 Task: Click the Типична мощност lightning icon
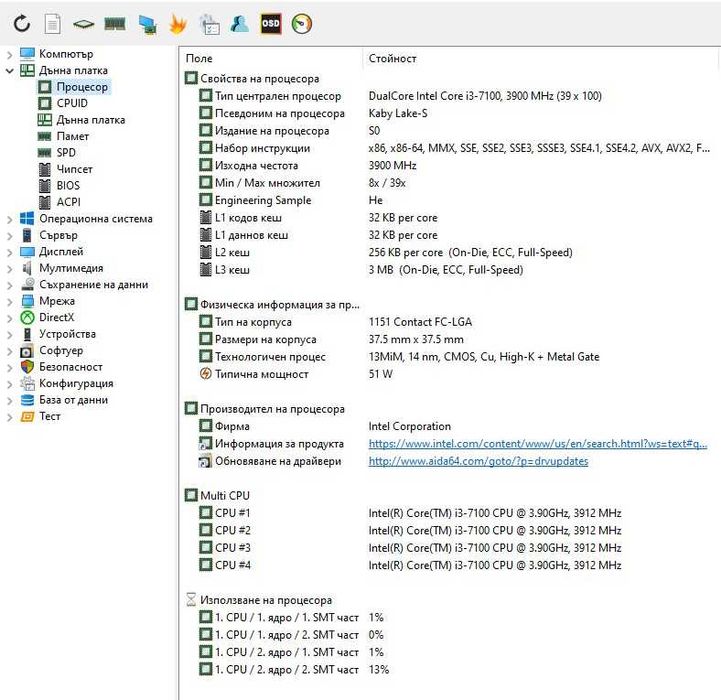(x=206, y=373)
